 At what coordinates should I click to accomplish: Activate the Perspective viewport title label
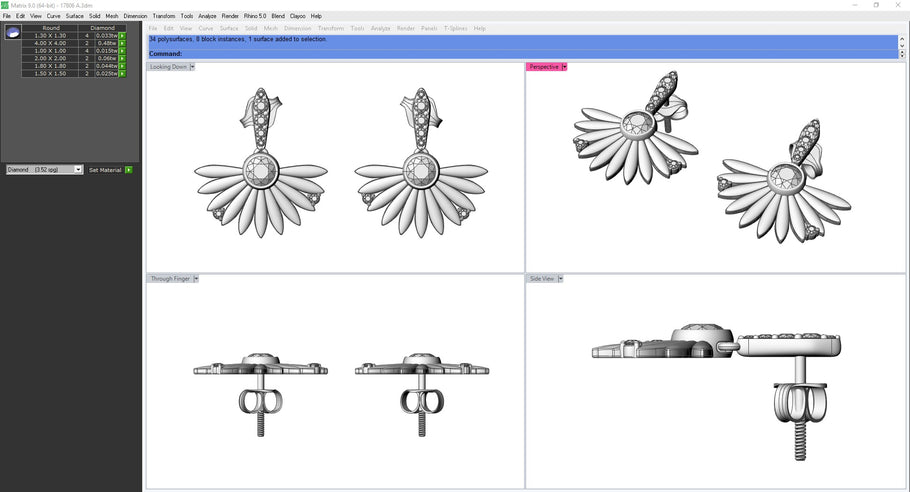pos(543,67)
